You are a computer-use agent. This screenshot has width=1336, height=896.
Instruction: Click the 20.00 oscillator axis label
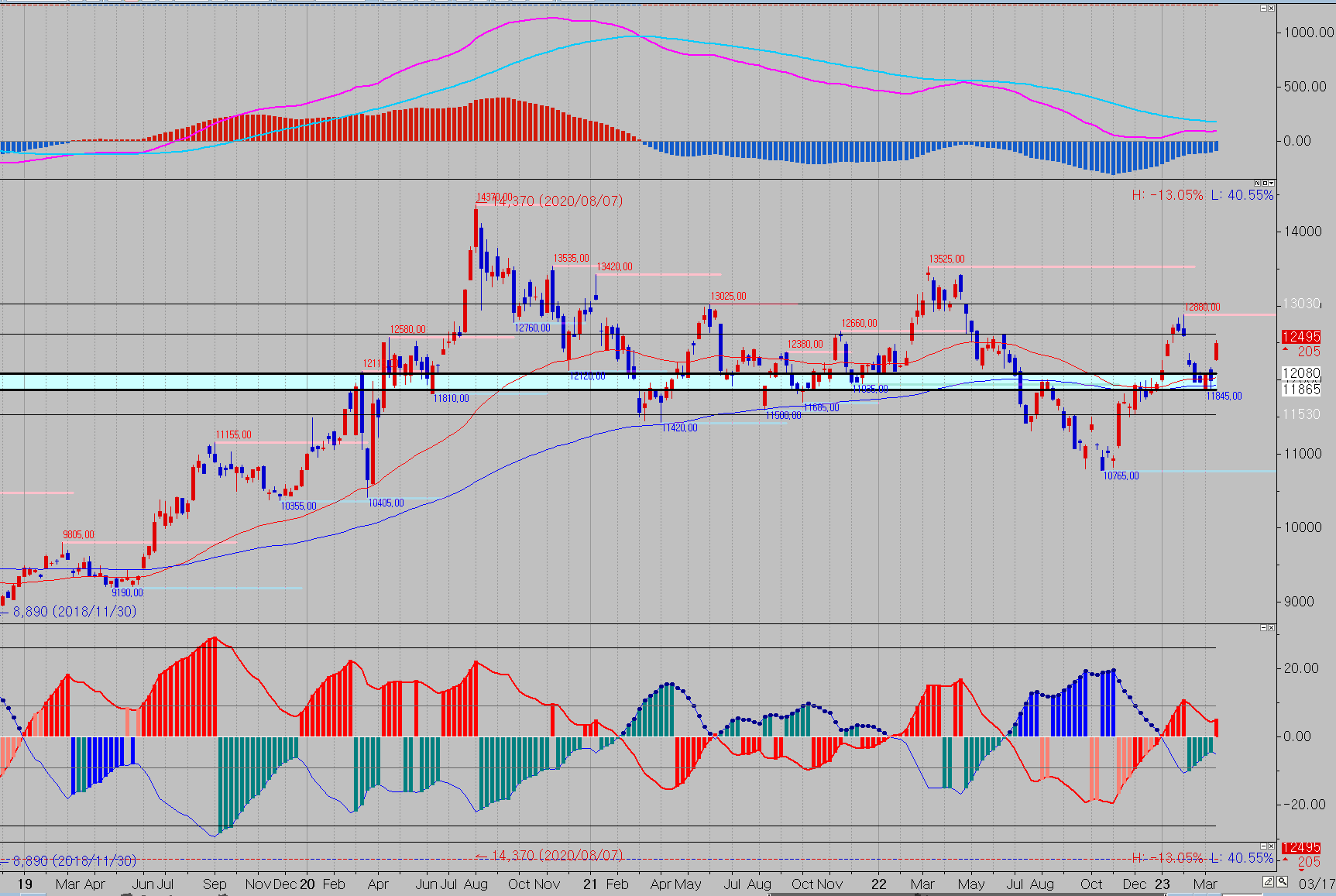1301,668
